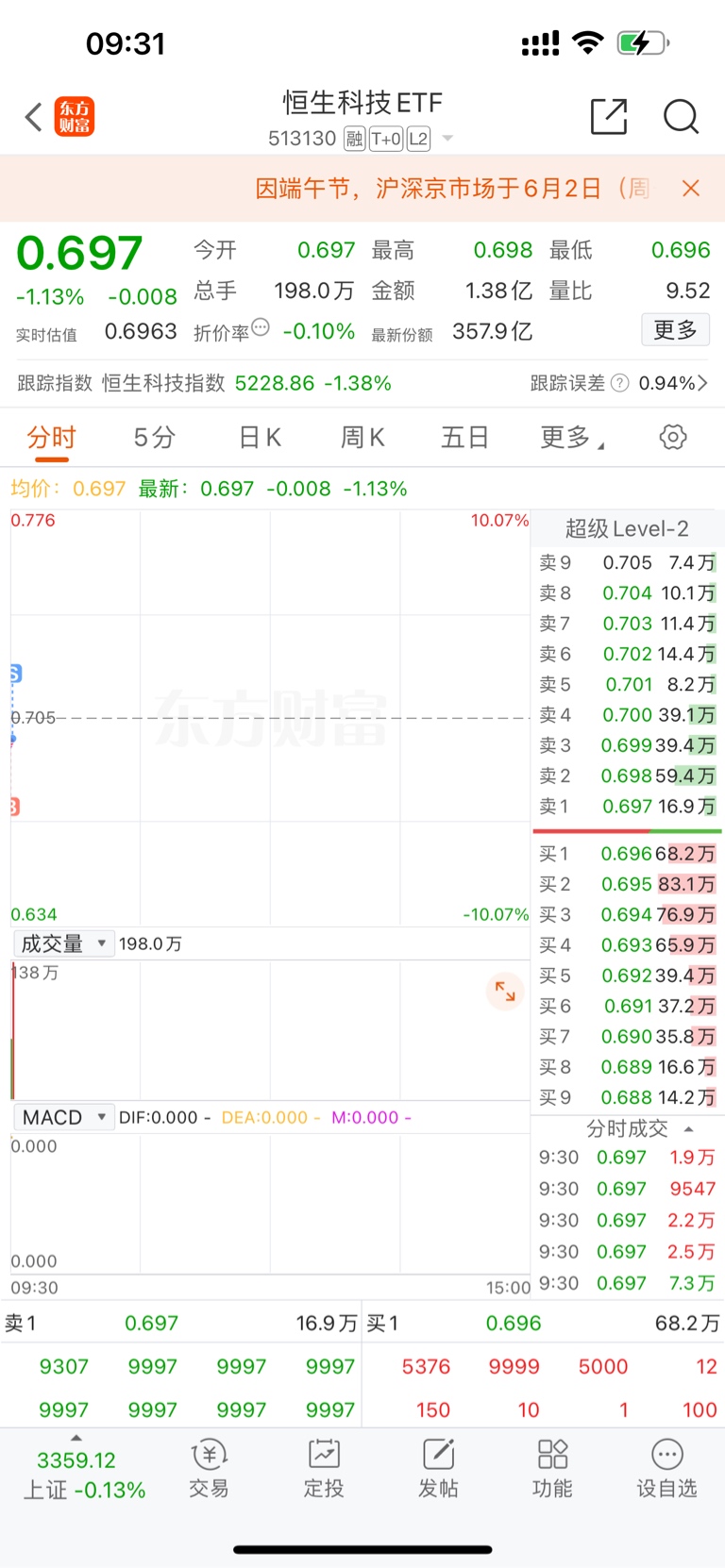Select 买1 order row at 0.696
This screenshot has width=725, height=1568.
click(627, 854)
